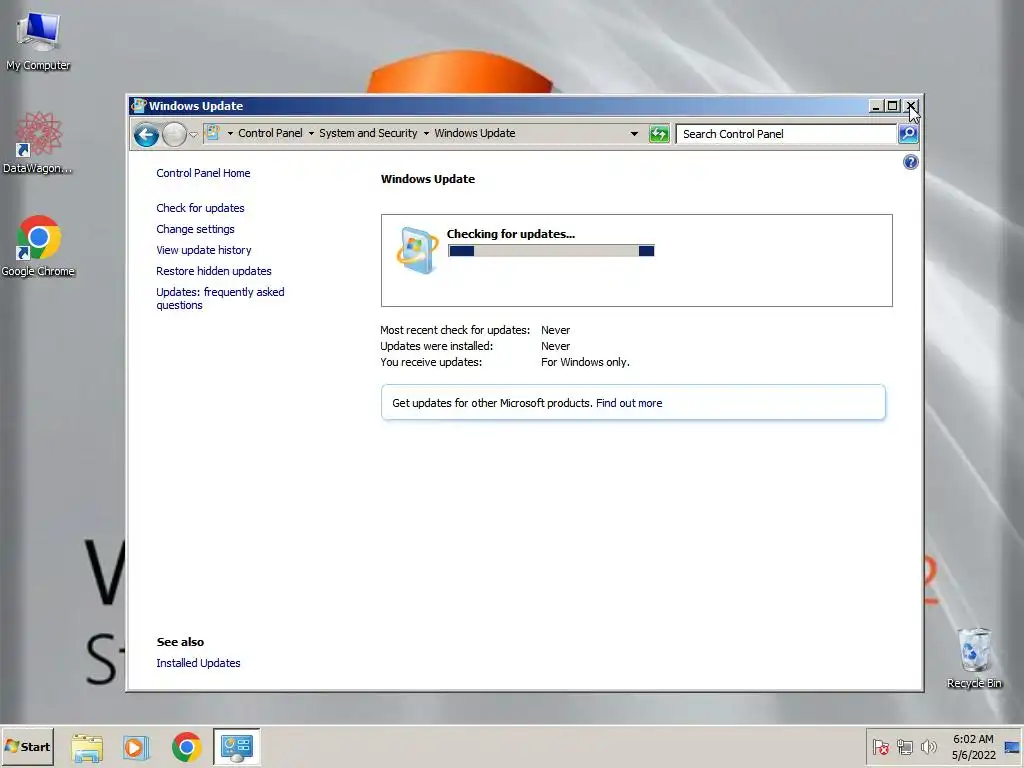
Task: Click the search magnifier icon
Action: click(908, 134)
